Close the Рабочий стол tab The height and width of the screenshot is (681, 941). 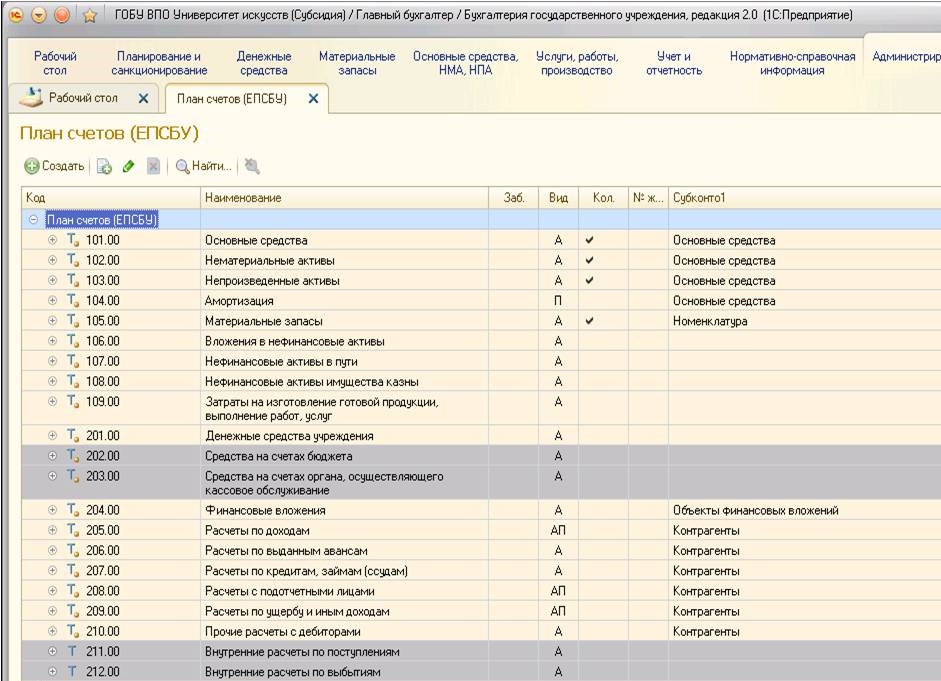(x=143, y=99)
